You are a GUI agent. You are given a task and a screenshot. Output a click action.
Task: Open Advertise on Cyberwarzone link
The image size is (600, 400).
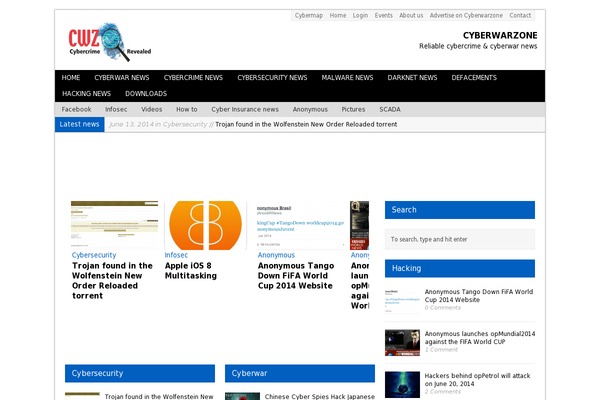point(466,15)
